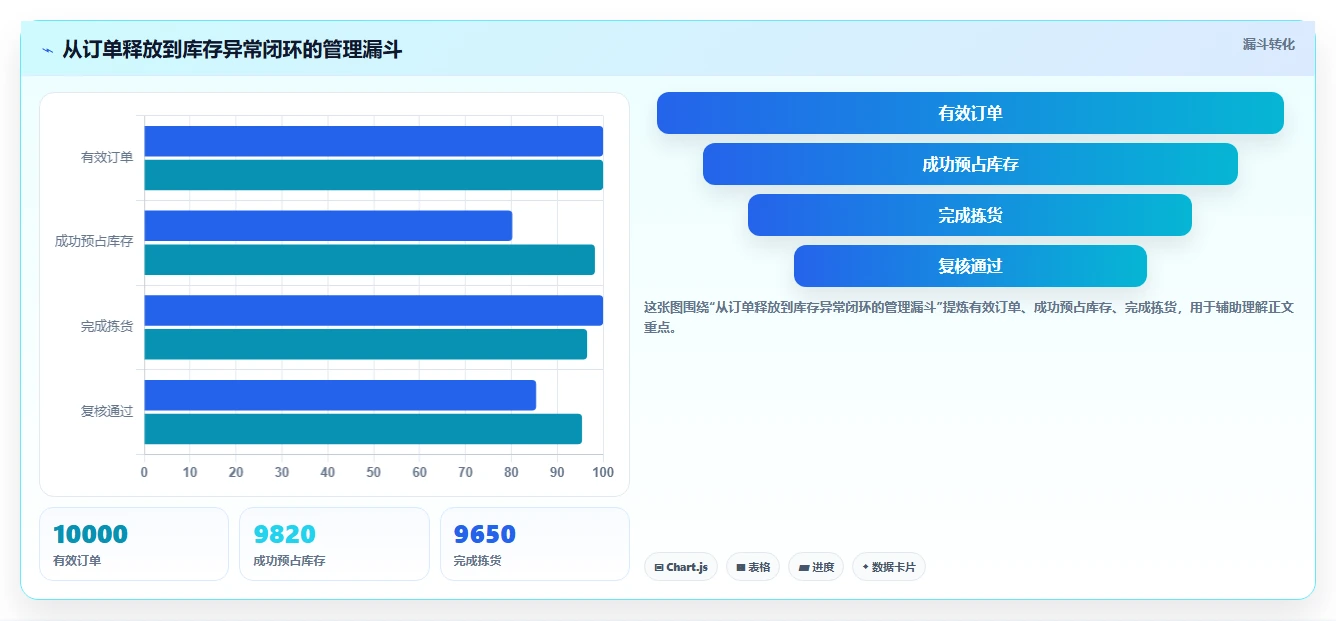Viewport: 1336px width, 621px height.
Task: Click the 成功预占库存 chart axis label
Action: click(x=94, y=241)
